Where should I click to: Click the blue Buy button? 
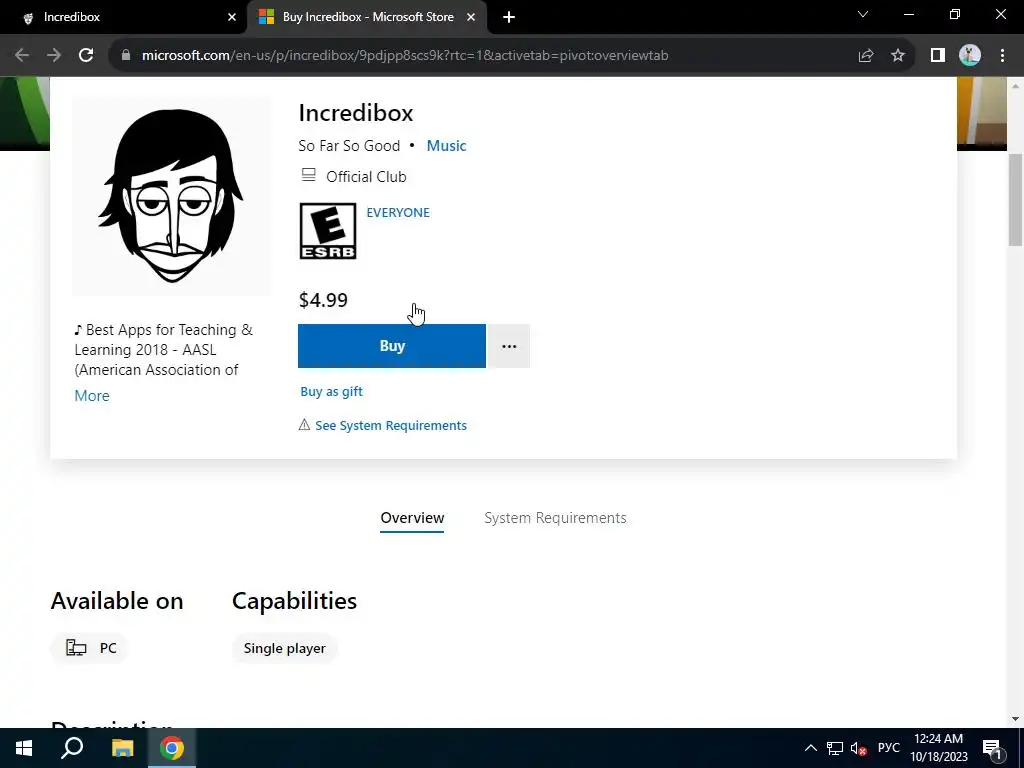point(392,346)
